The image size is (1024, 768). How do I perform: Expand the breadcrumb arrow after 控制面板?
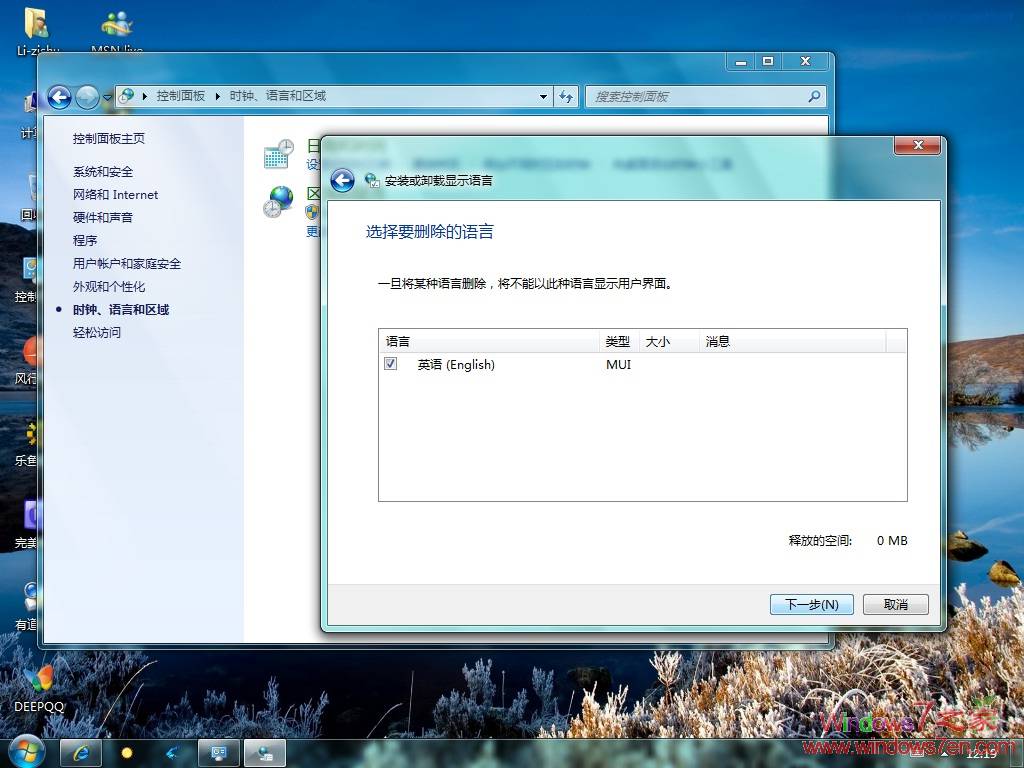click(214, 96)
